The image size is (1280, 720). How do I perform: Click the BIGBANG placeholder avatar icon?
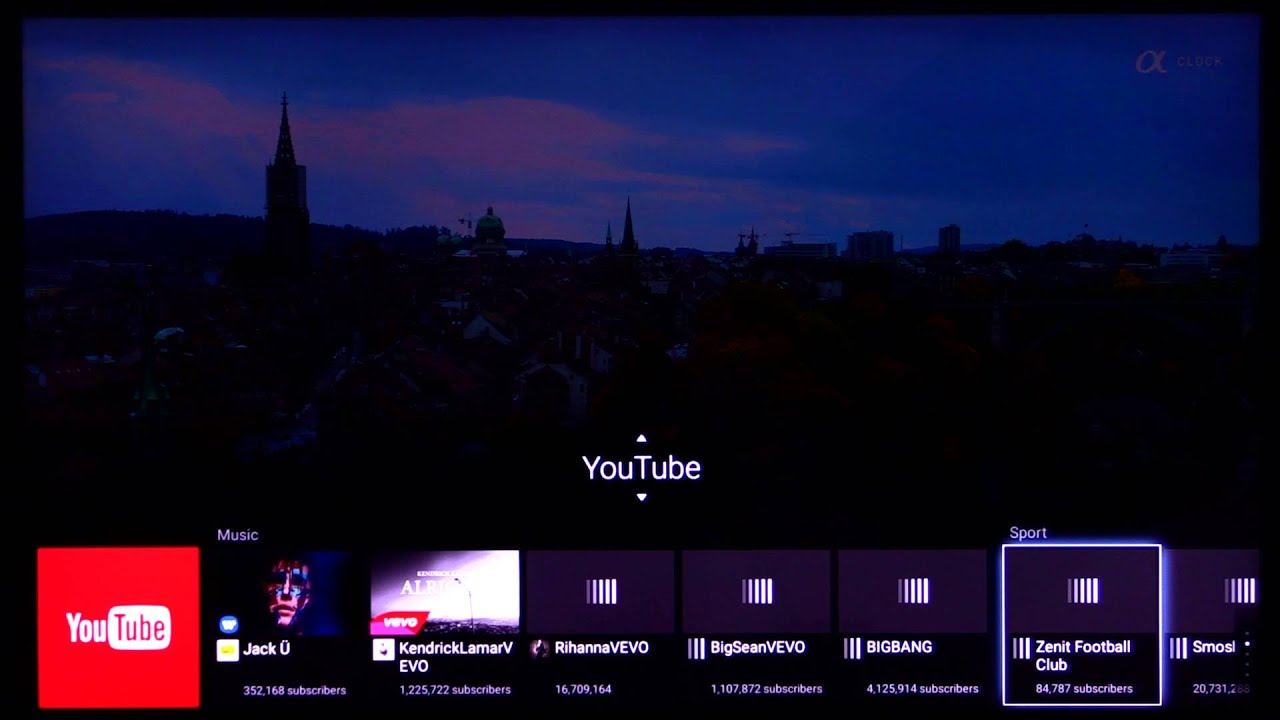852,649
